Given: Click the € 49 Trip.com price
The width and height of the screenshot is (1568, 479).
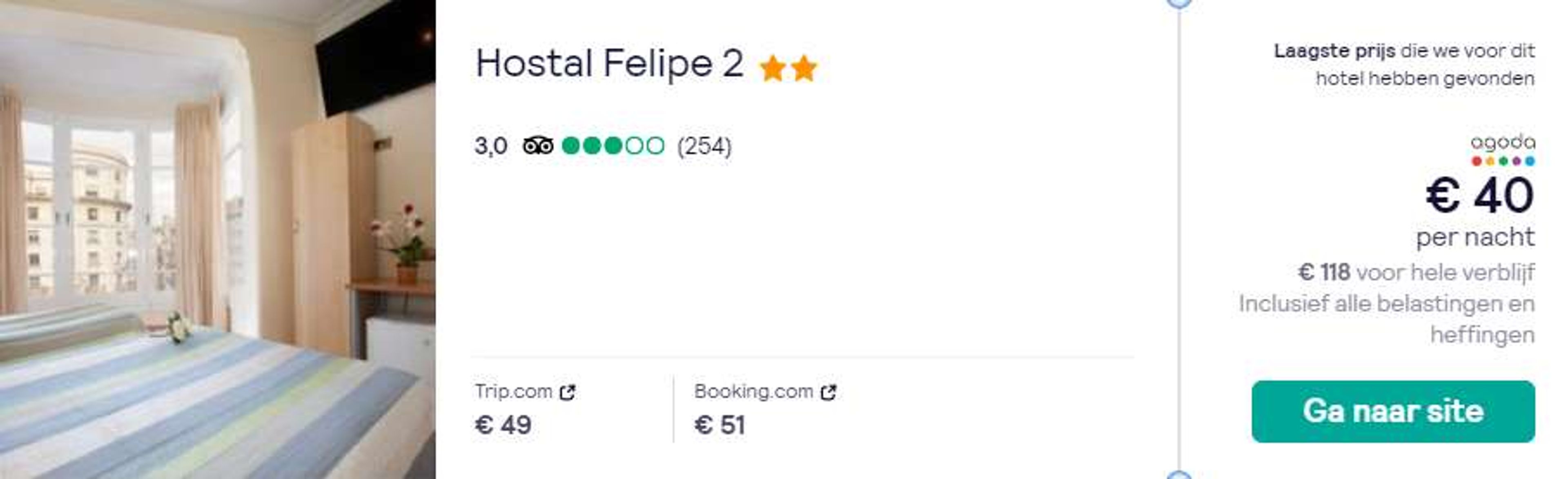Looking at the screenshot, I should (503, 425).
